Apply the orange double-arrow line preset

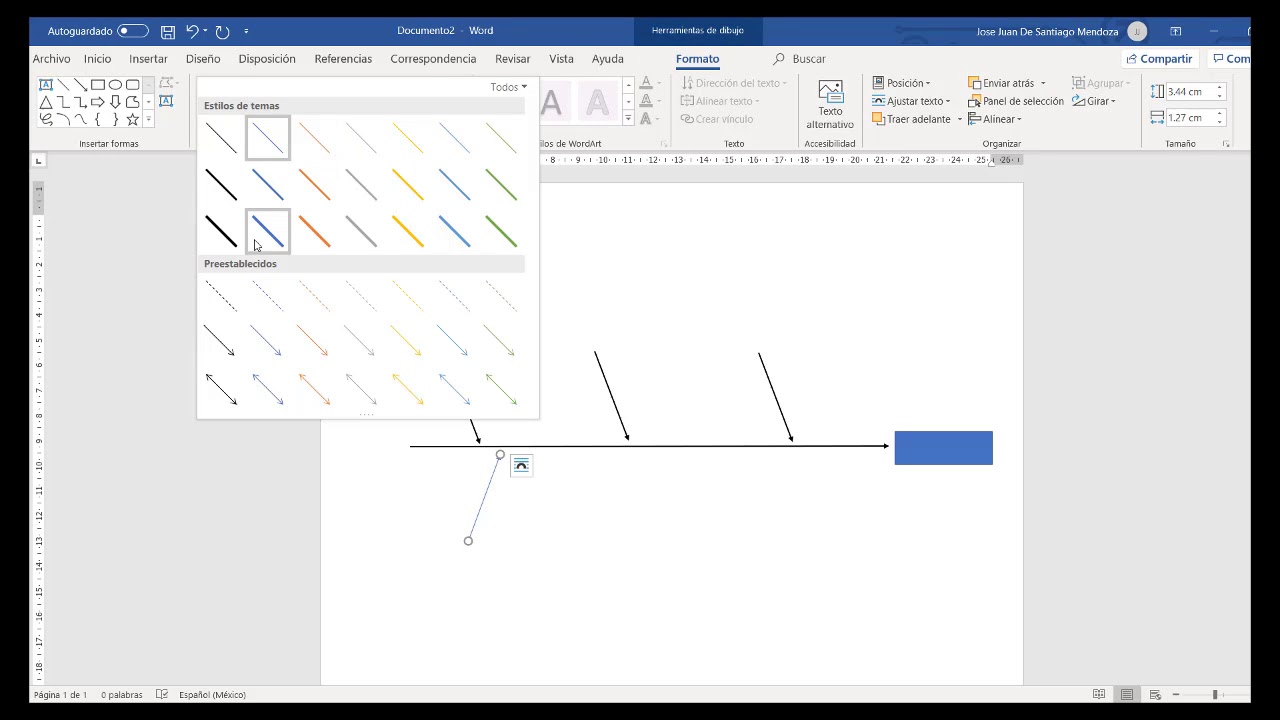pos(314,389)
